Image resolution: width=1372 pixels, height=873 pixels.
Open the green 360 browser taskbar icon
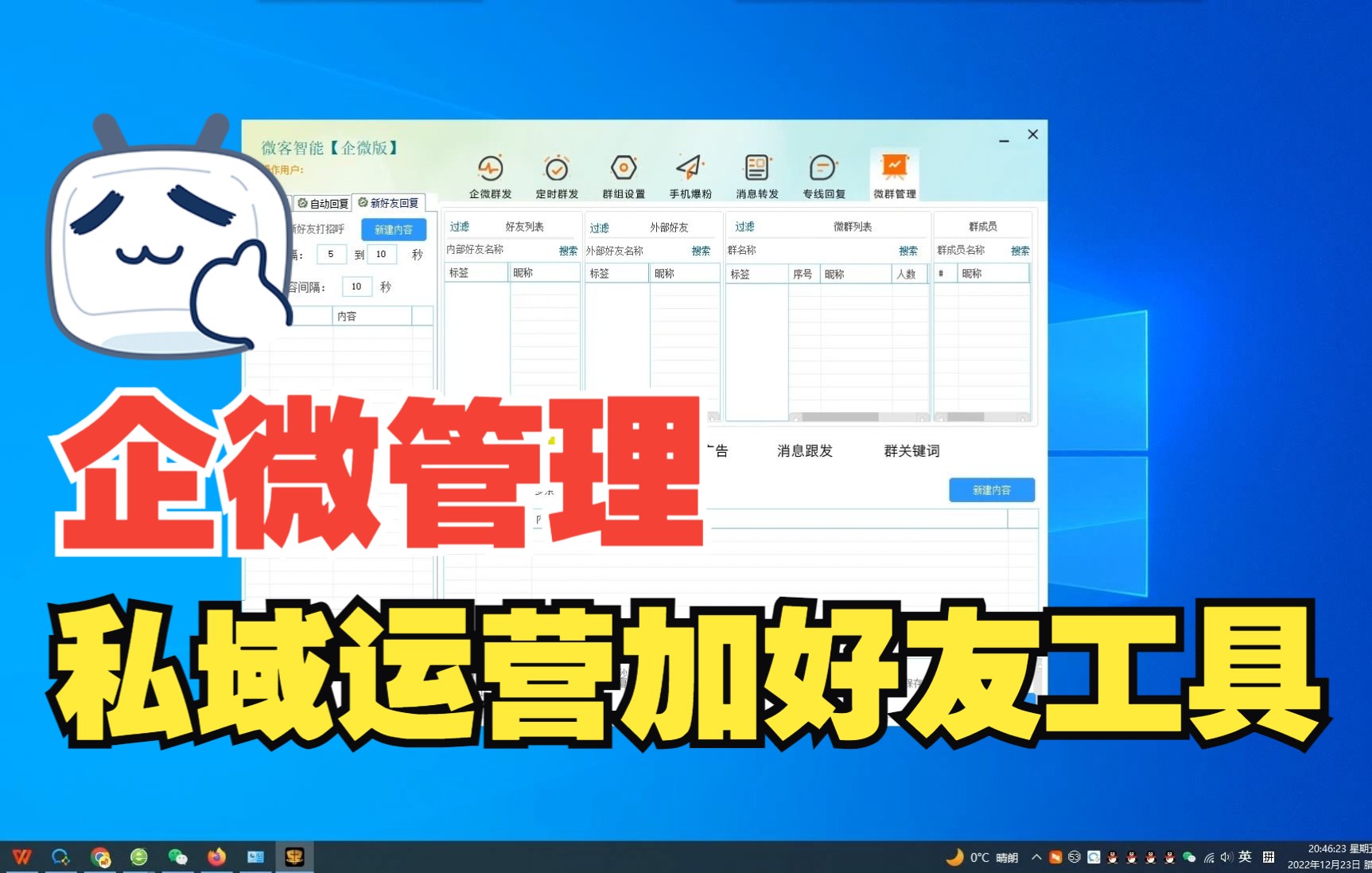pyautogui.click(x=139, y=856)
